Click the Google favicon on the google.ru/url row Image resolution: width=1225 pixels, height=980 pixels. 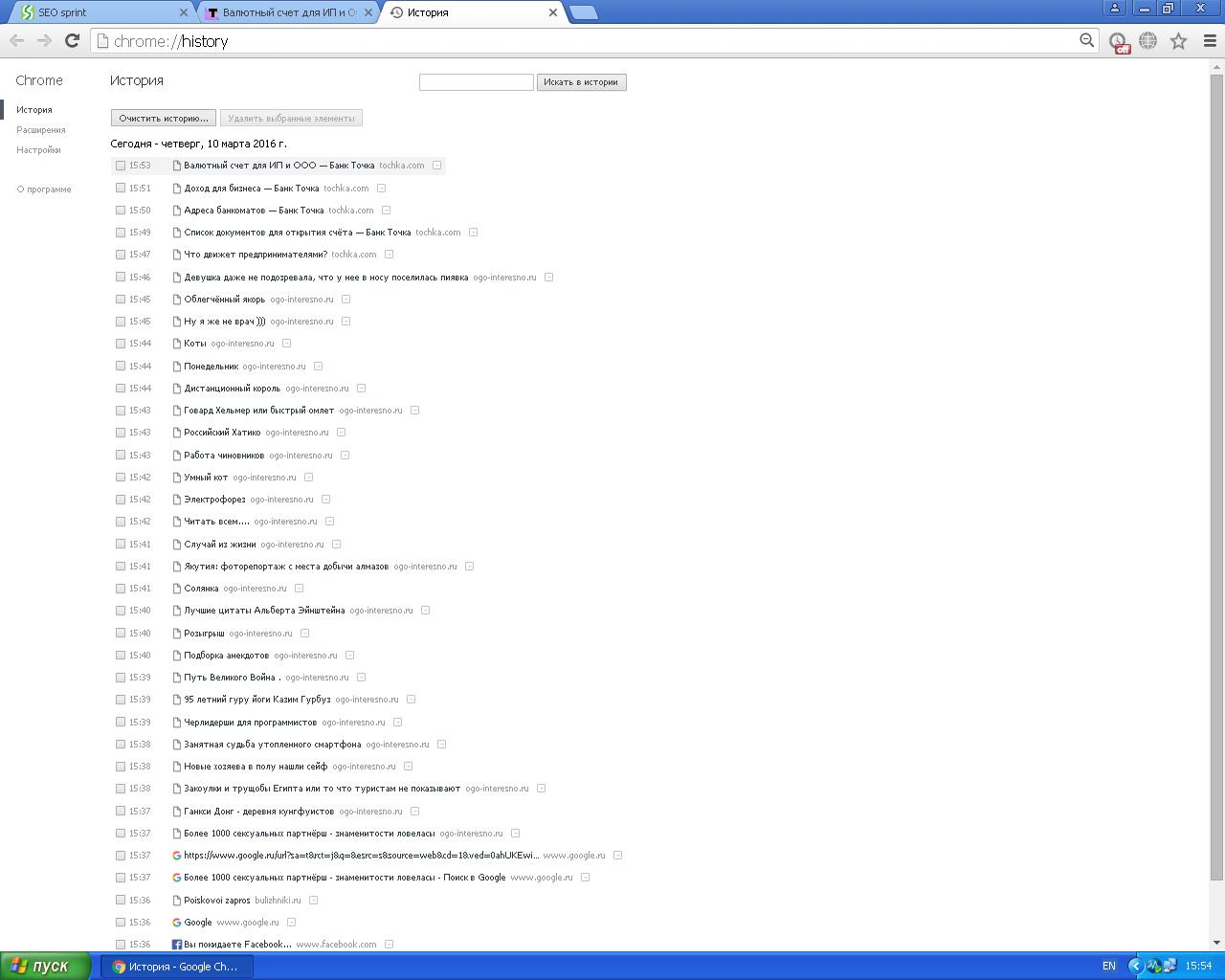176,856
